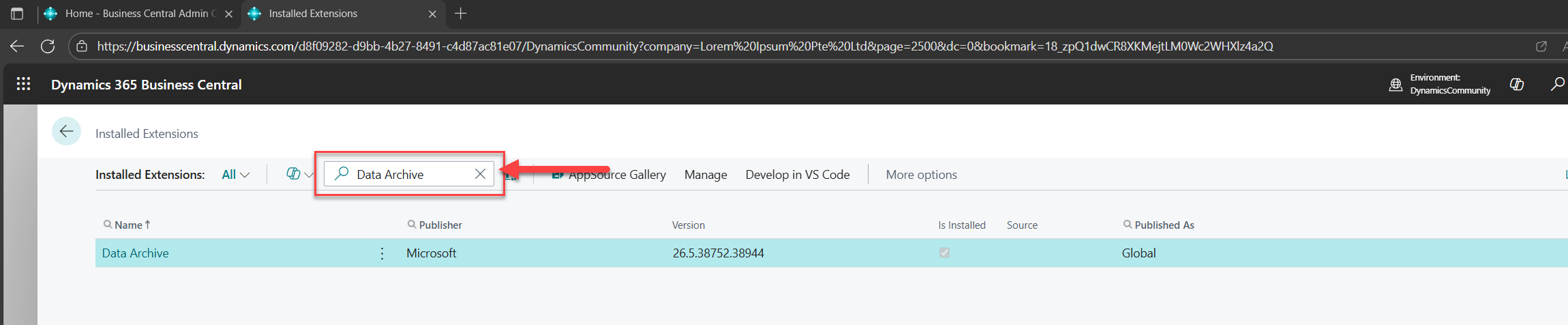Choose Develop in VS Code
Screen dimensions: 1568x325
[798, 175]
